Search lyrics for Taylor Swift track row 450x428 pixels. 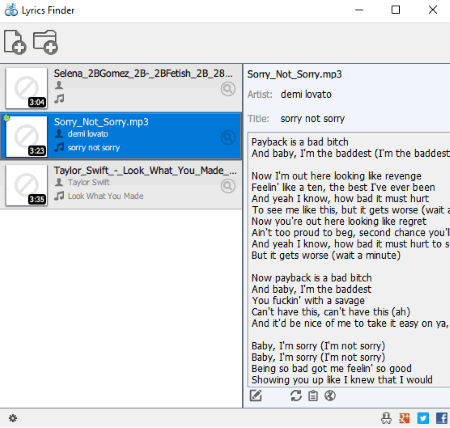coord(228,186)
